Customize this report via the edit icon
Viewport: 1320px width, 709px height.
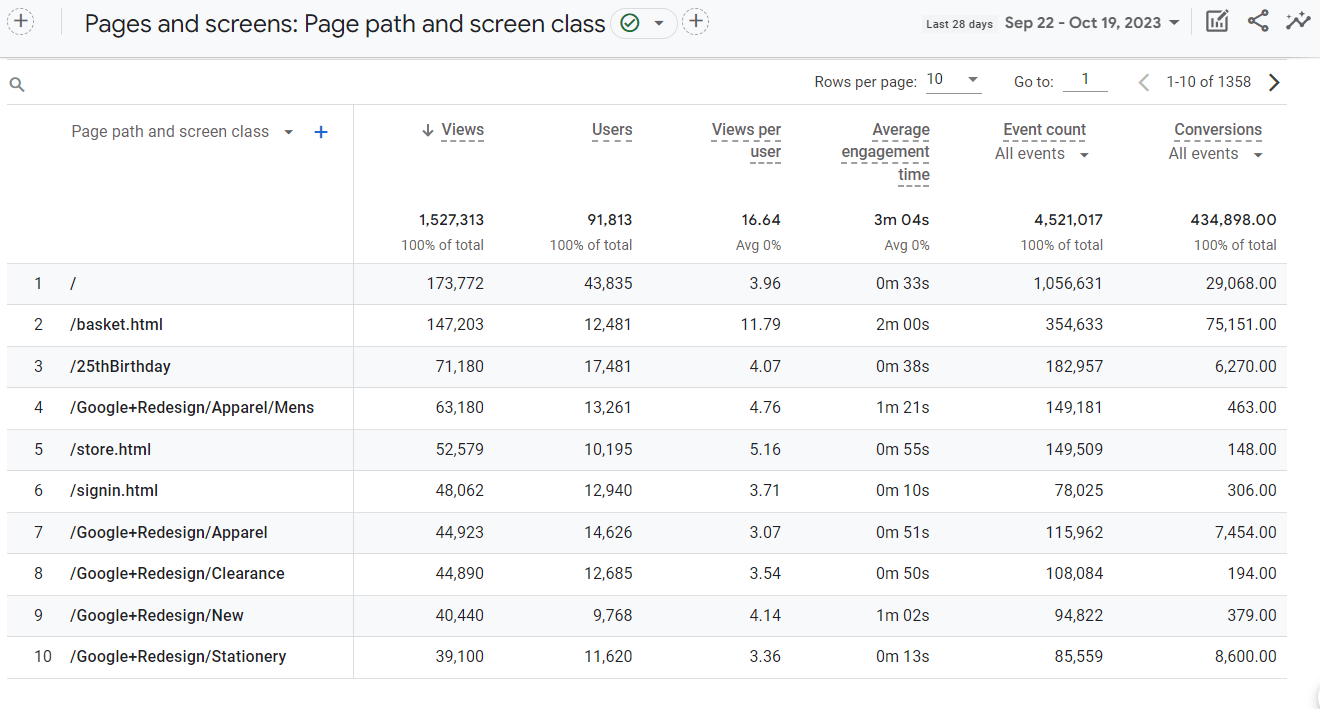tap(1216, 20)
